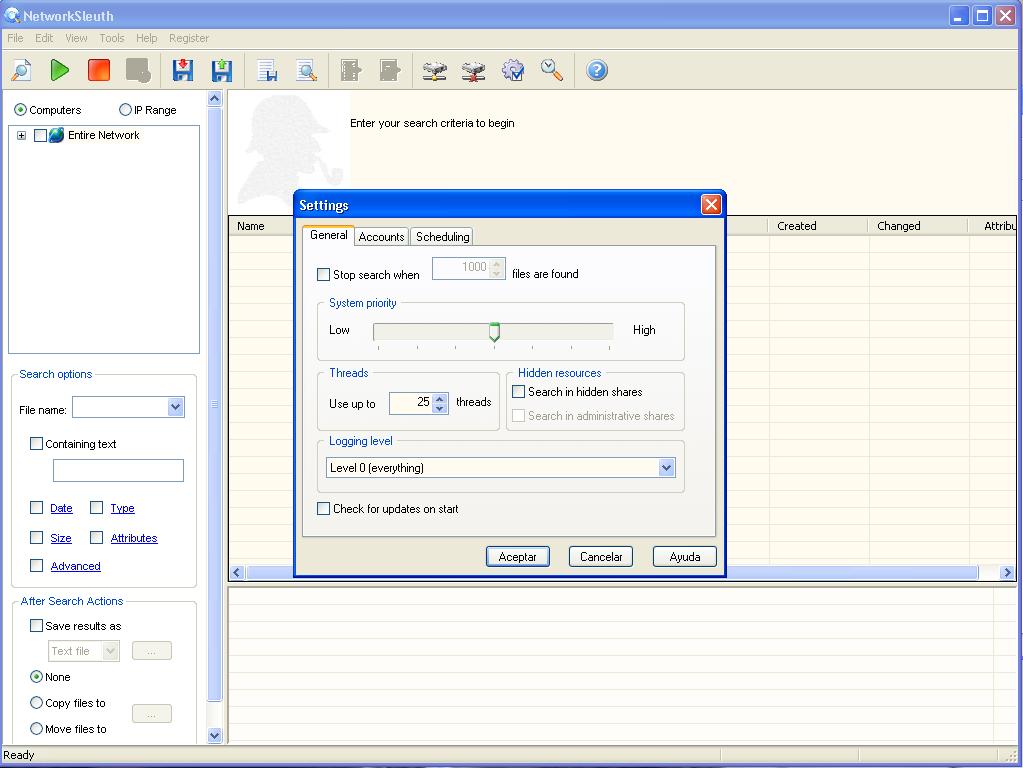Open the Advanced search options link
The image size is (1023, 768).
coord(76,566)
